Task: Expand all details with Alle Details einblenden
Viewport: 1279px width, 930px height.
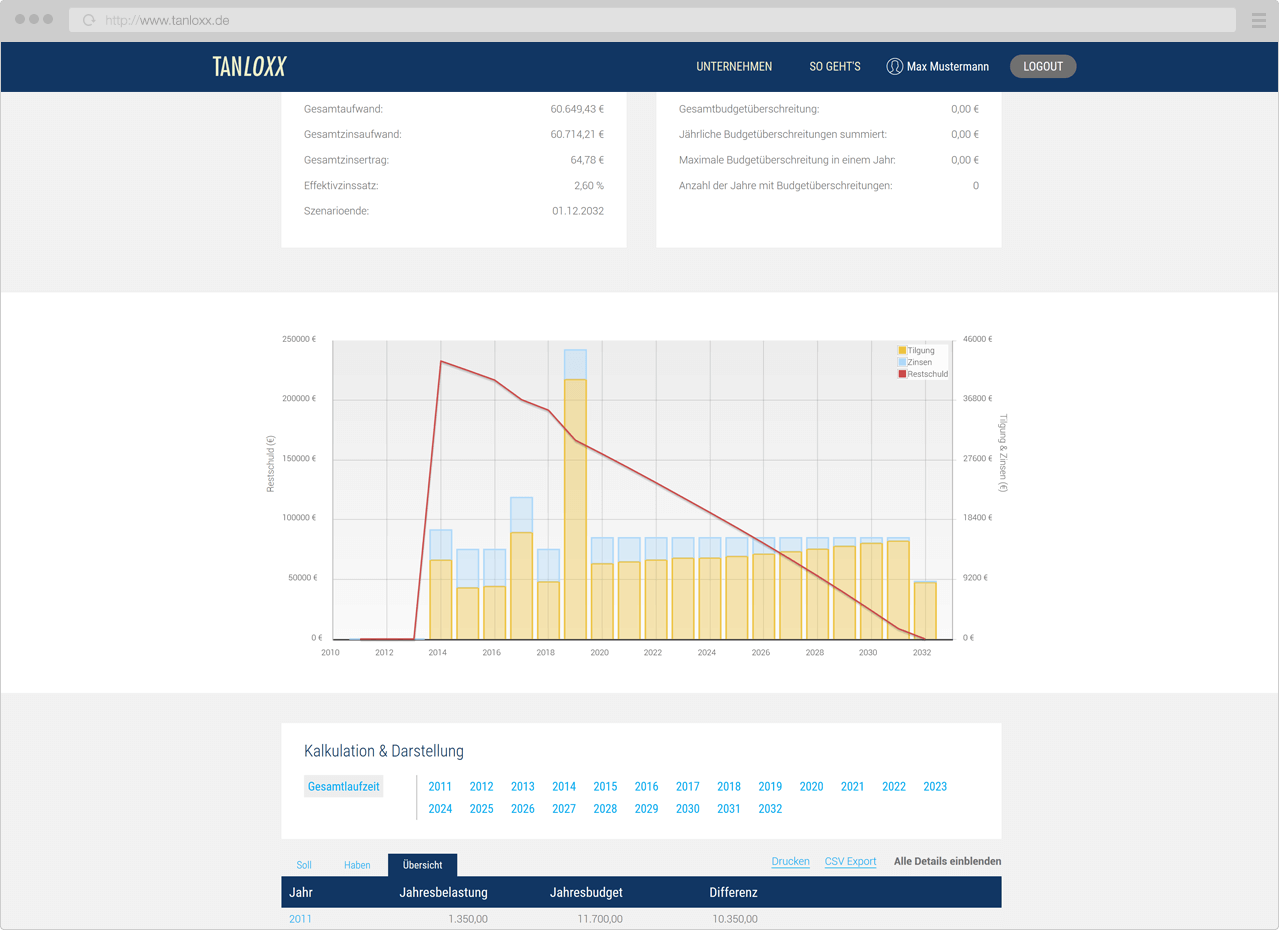Action: pos(947,861)
